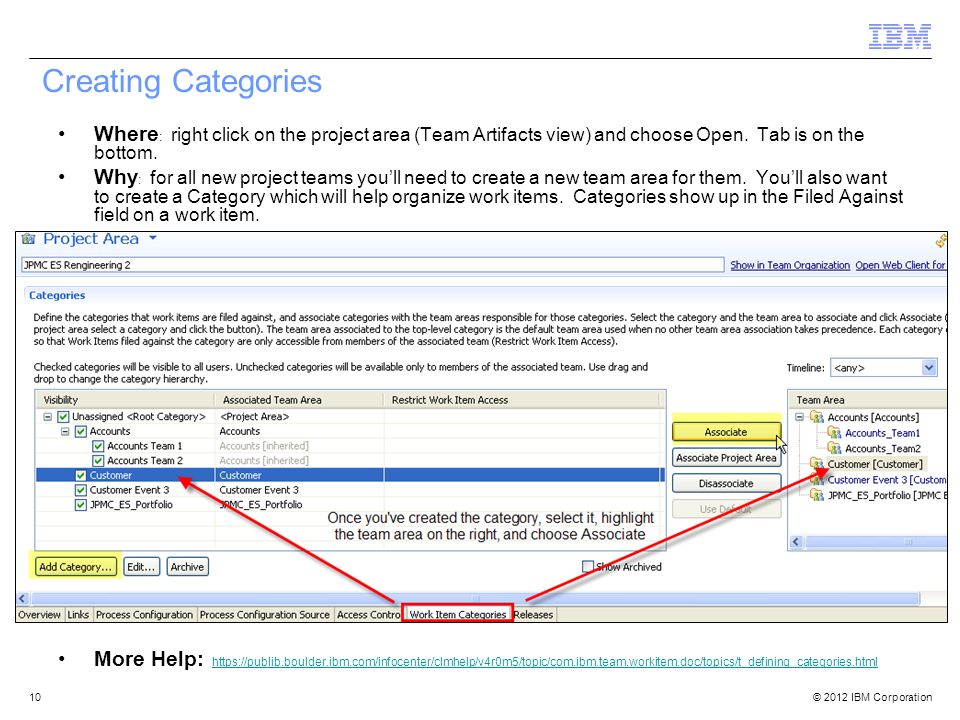The height and width of the screenshot is (720, 960).
Task: Click the project name field JPMC ES Rengineering 2
Action: (373, 265)
